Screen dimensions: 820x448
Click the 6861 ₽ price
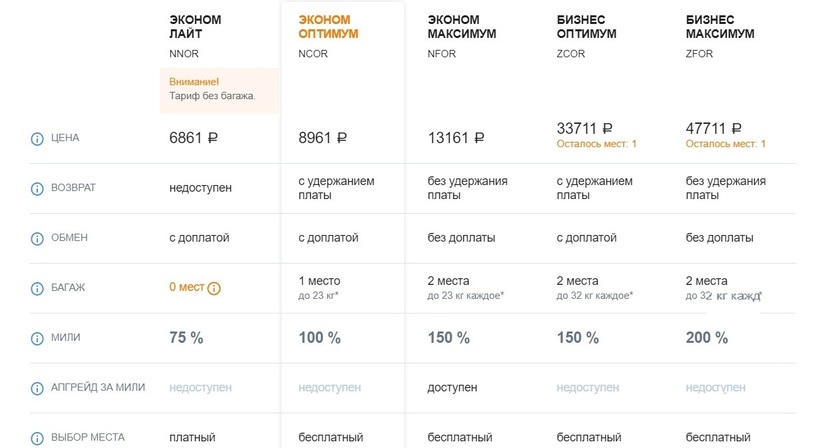click(x=193, y=138)
